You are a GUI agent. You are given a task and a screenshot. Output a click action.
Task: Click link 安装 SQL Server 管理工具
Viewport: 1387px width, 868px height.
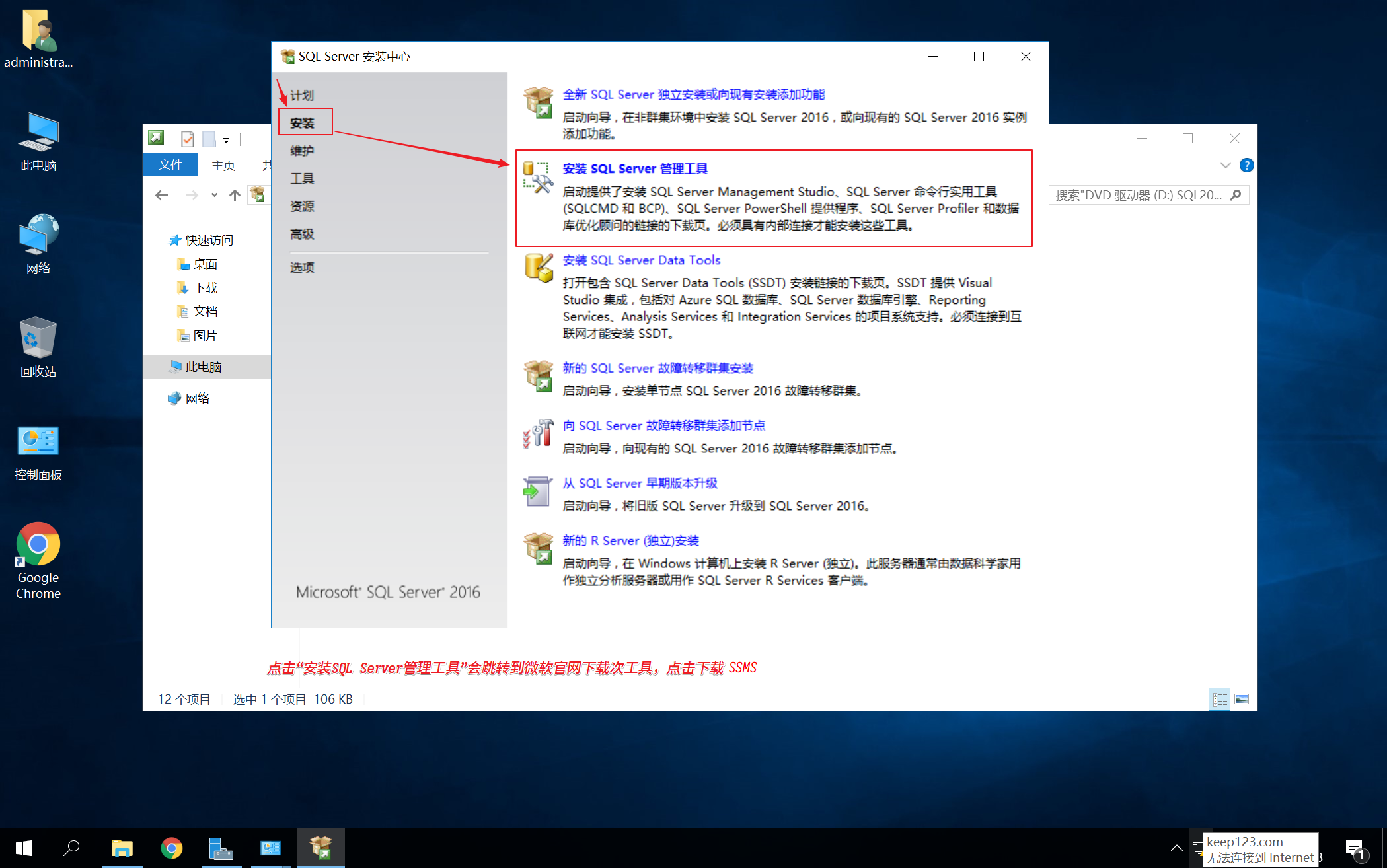pos(635,168)
